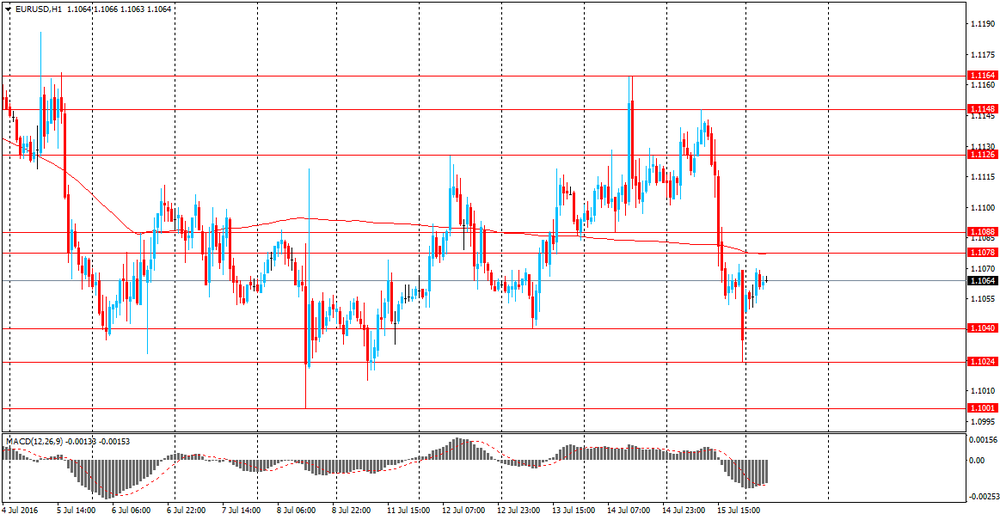Select the 12 Jul 23:00 time label
Screen dimensions: 1000x520
coord(518,510)
